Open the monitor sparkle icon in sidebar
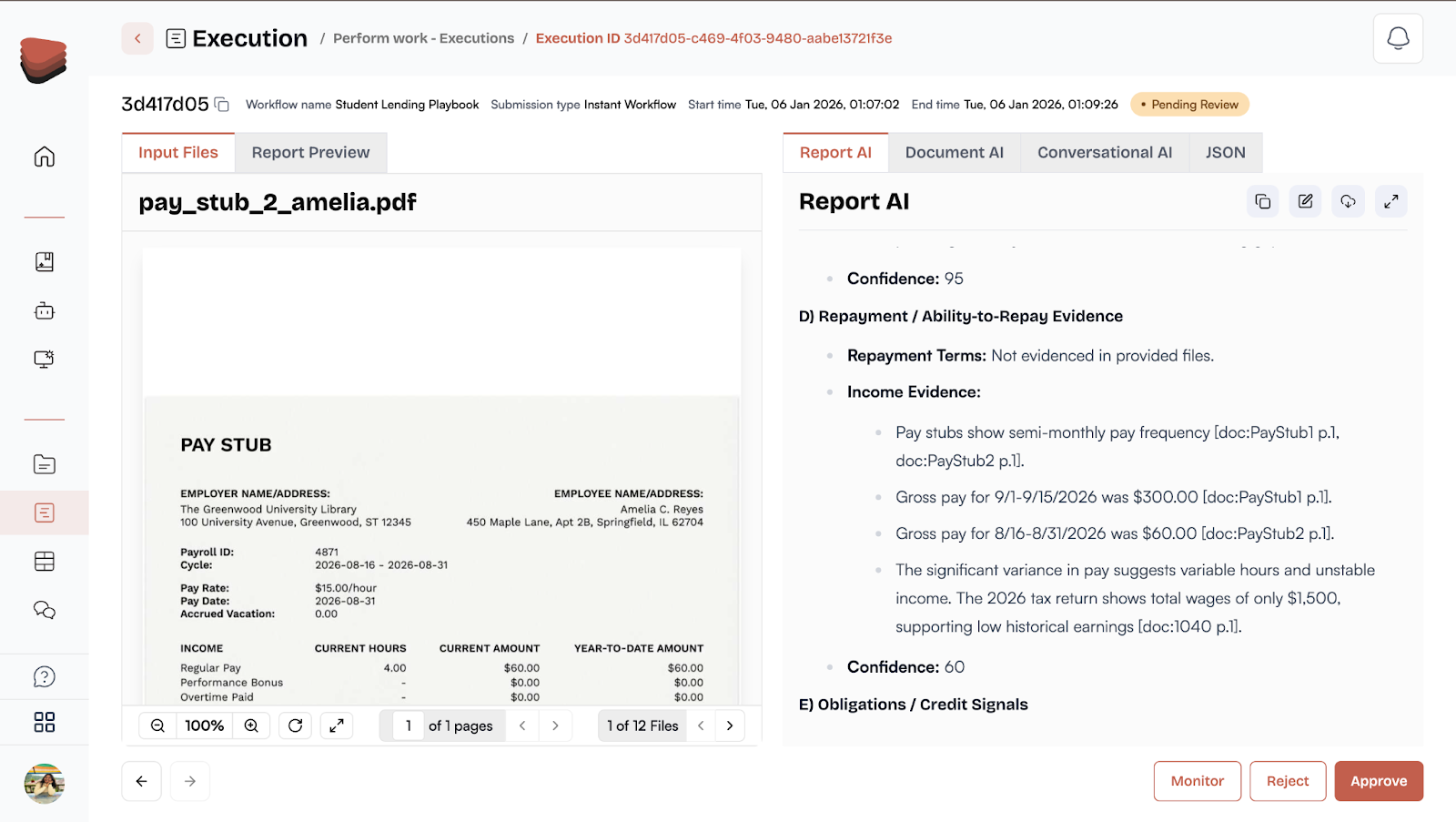The width and height of the screenshot is (1456, 822). coord(44,360)
